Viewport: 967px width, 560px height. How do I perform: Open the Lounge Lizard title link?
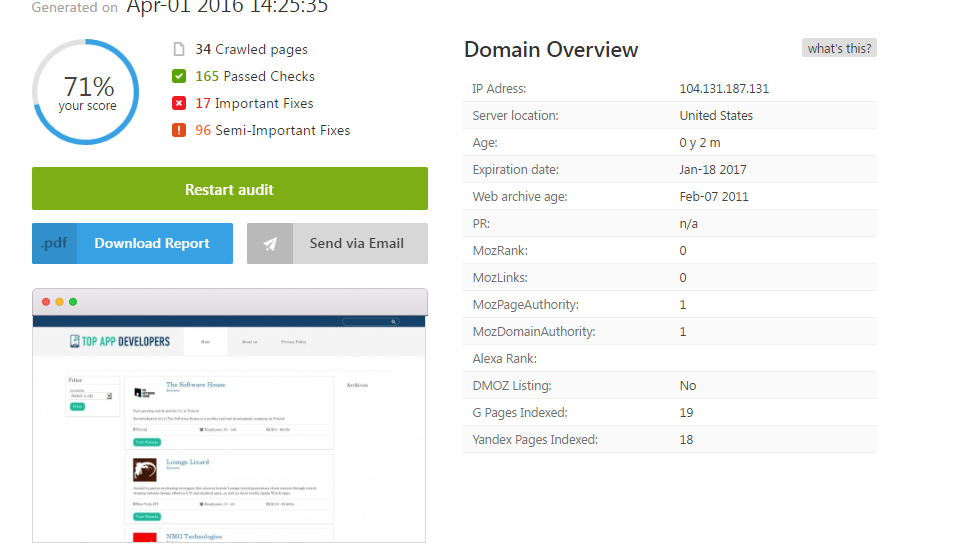186,461
